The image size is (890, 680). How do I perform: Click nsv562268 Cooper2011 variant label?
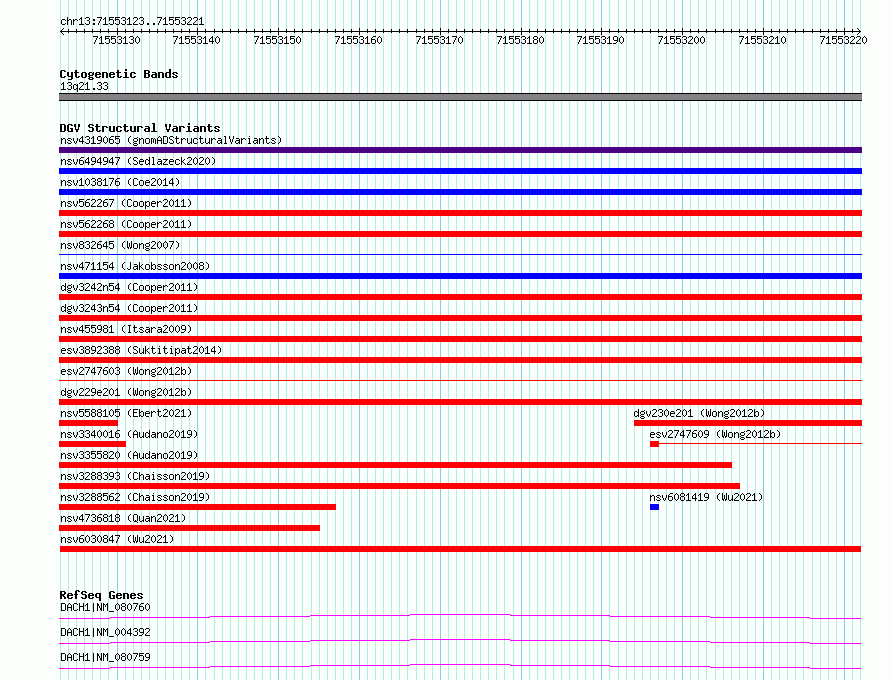(126, 224)
